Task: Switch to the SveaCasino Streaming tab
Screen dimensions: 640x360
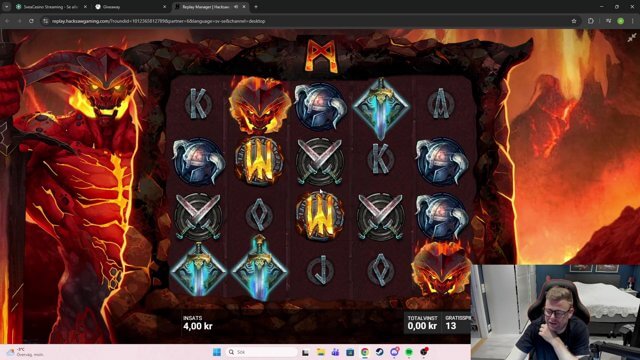Action: point(51,7)
